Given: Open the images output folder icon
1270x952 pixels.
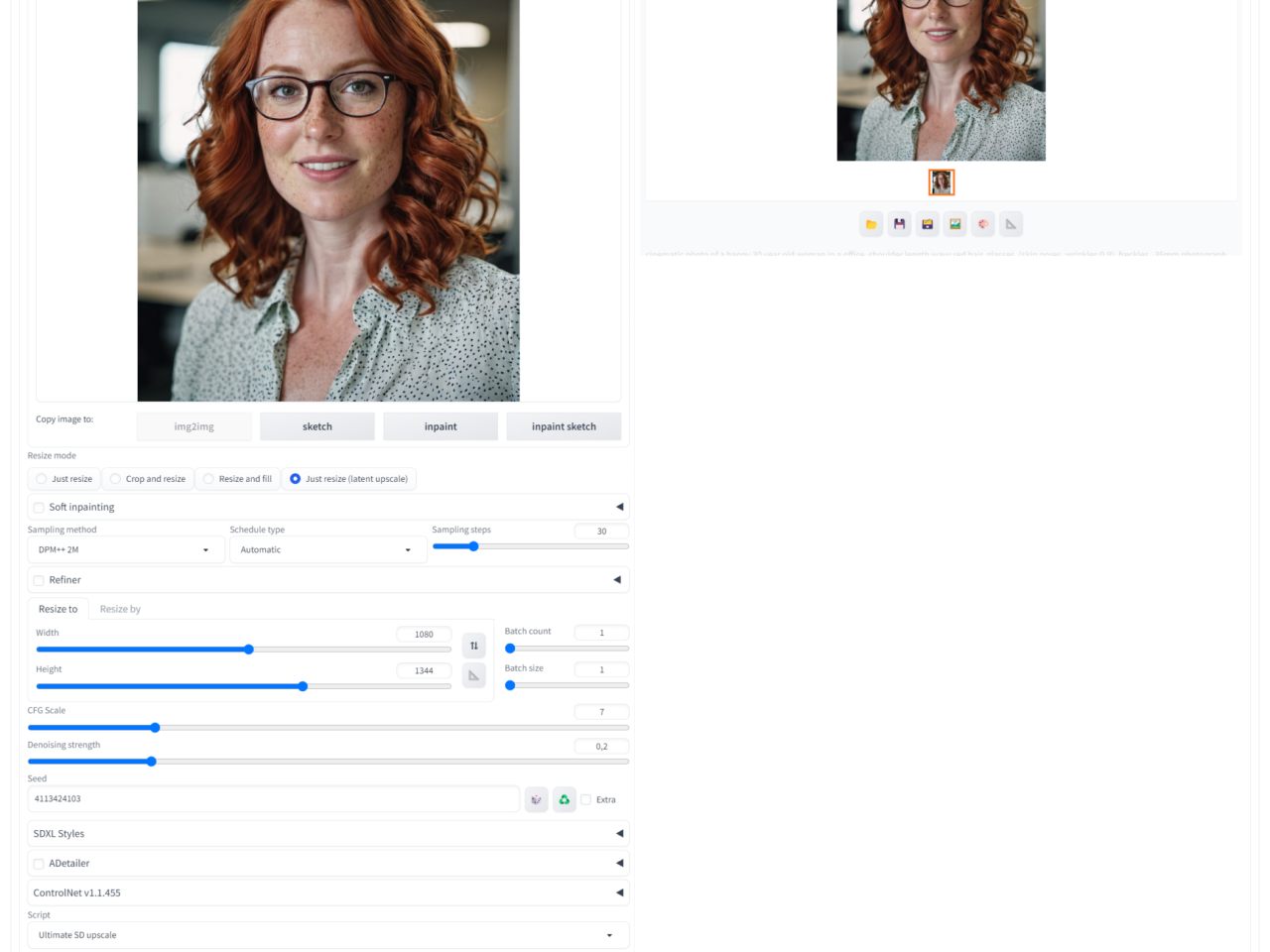Looking at the screenshot, I should (x=871, y=224).
